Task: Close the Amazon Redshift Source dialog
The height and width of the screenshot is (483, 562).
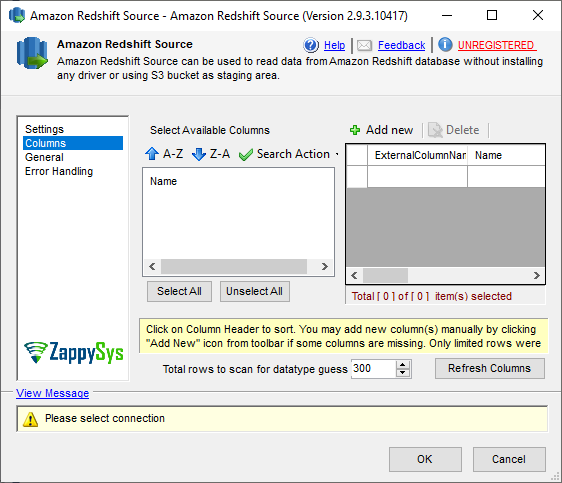Action: pos(538,15)
